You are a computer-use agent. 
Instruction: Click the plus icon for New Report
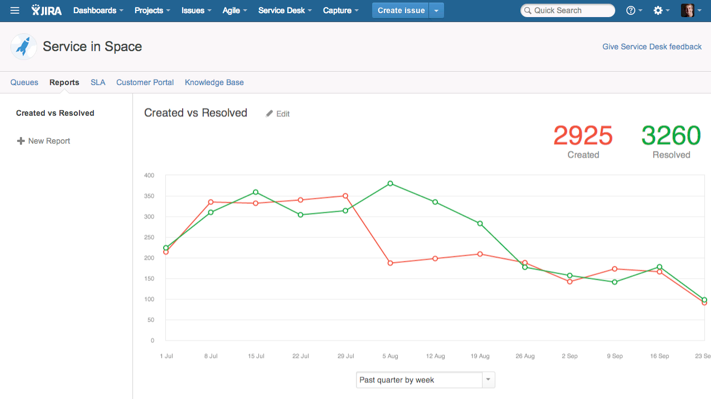click(x=20, y=141)
